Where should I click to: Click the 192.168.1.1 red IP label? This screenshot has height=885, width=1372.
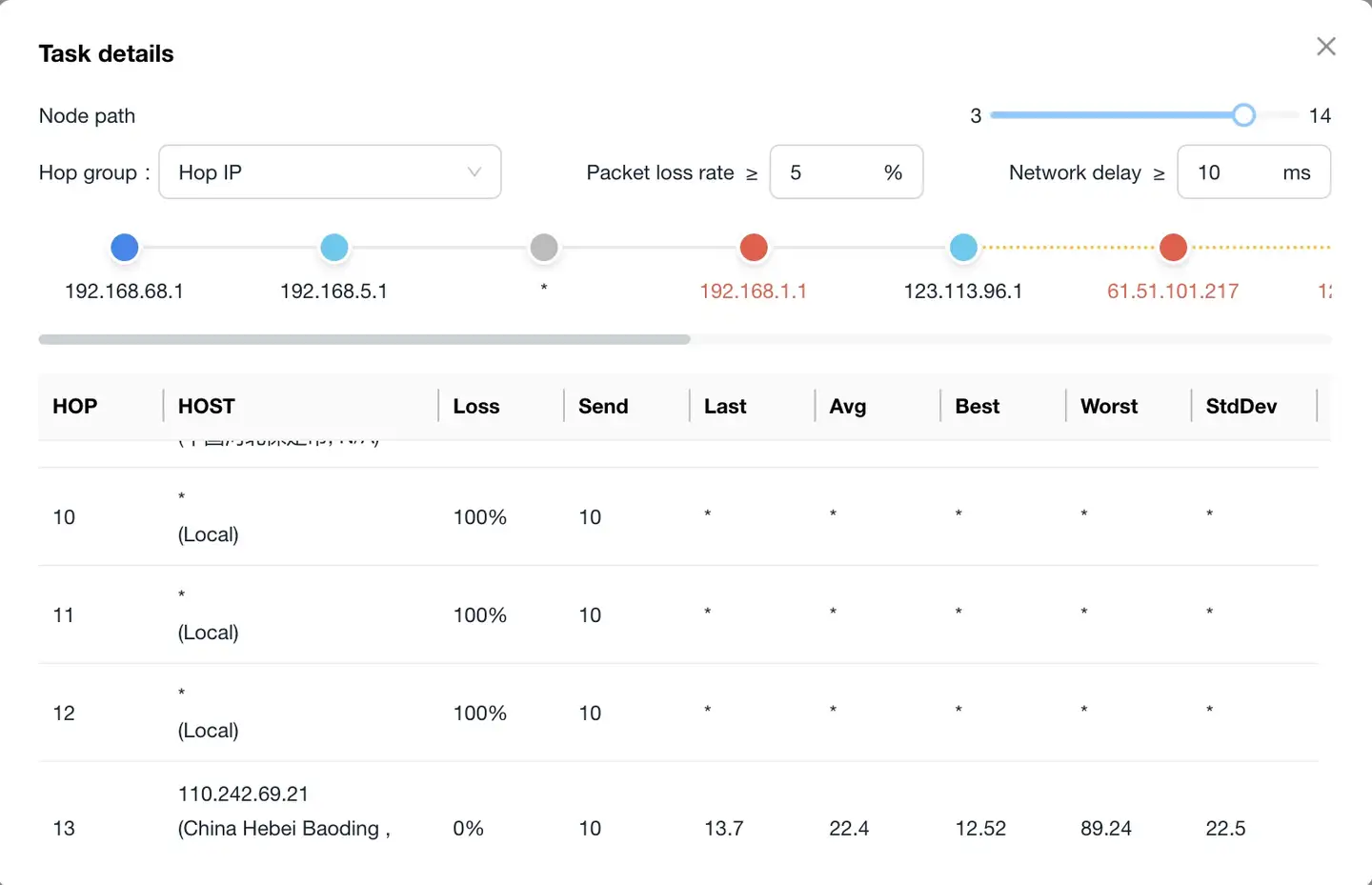(753, 292)
